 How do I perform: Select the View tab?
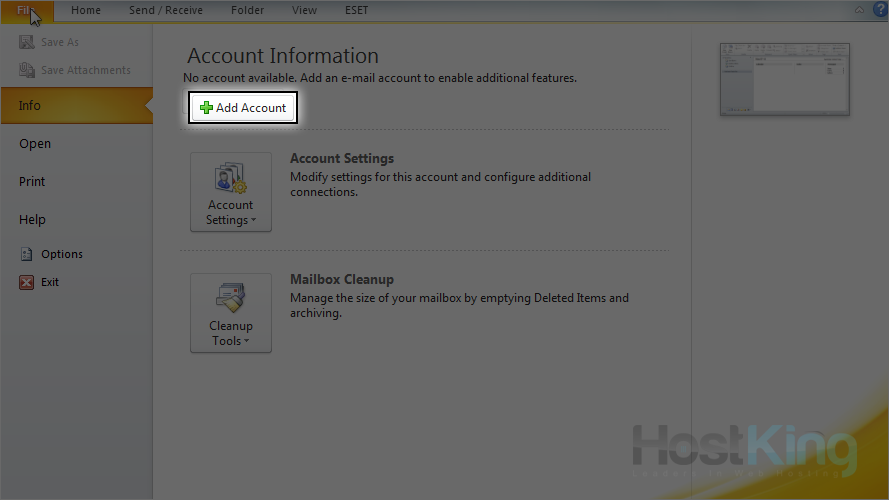(304, 11)
